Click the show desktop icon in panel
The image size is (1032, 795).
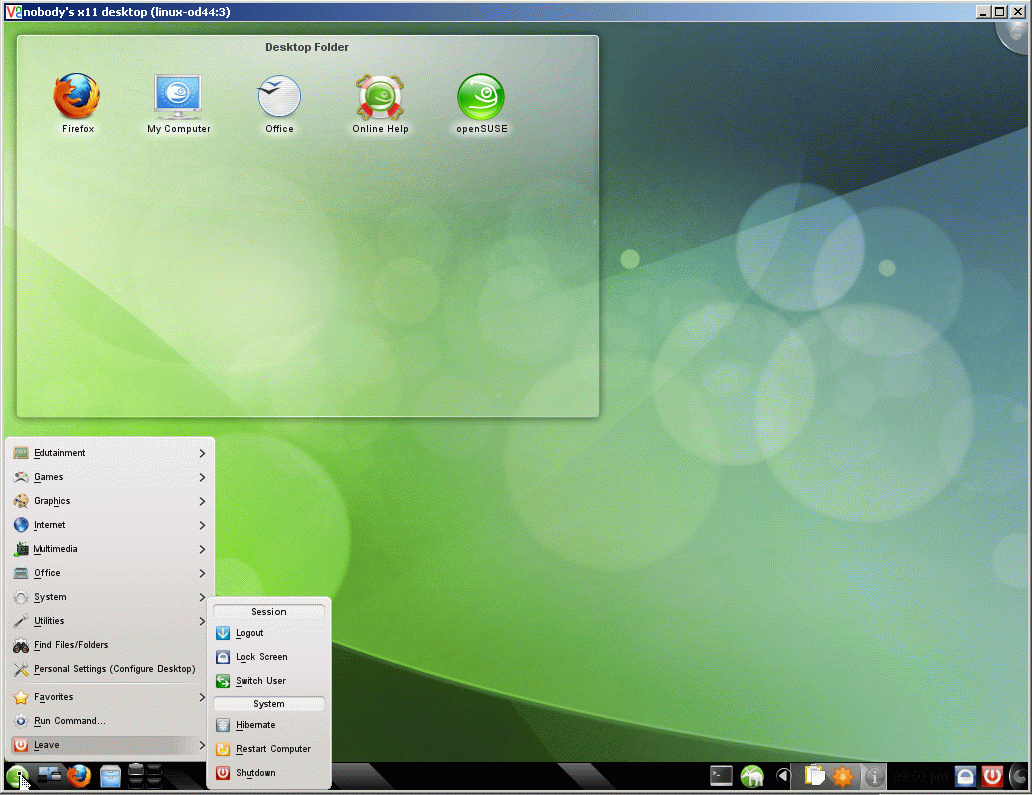49,777
